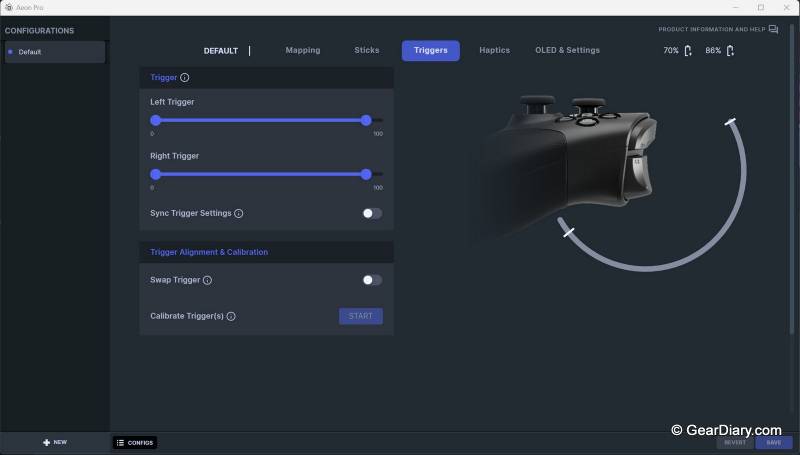Click the list icon in CONFIGS button
The width and height of the screenshot is (800, 455).
(120, 443)
